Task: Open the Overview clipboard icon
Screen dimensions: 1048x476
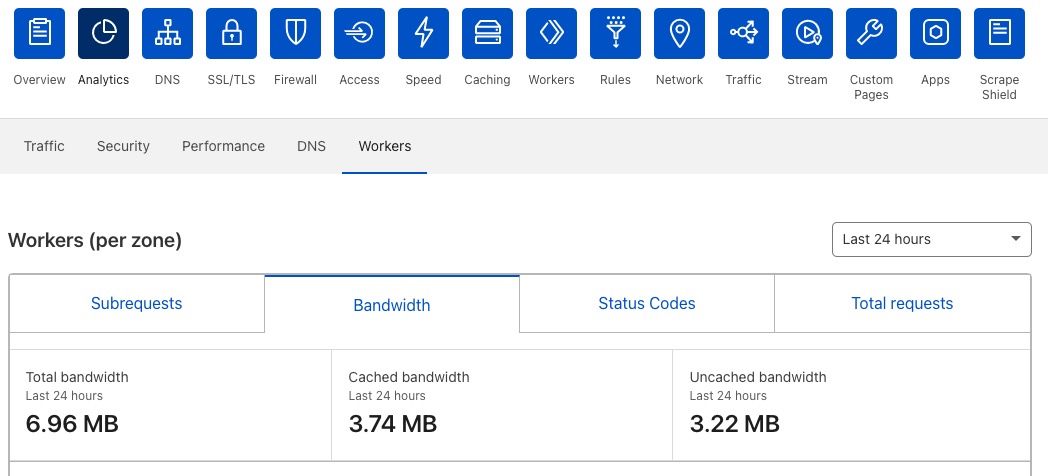Action: click(40, 34)
